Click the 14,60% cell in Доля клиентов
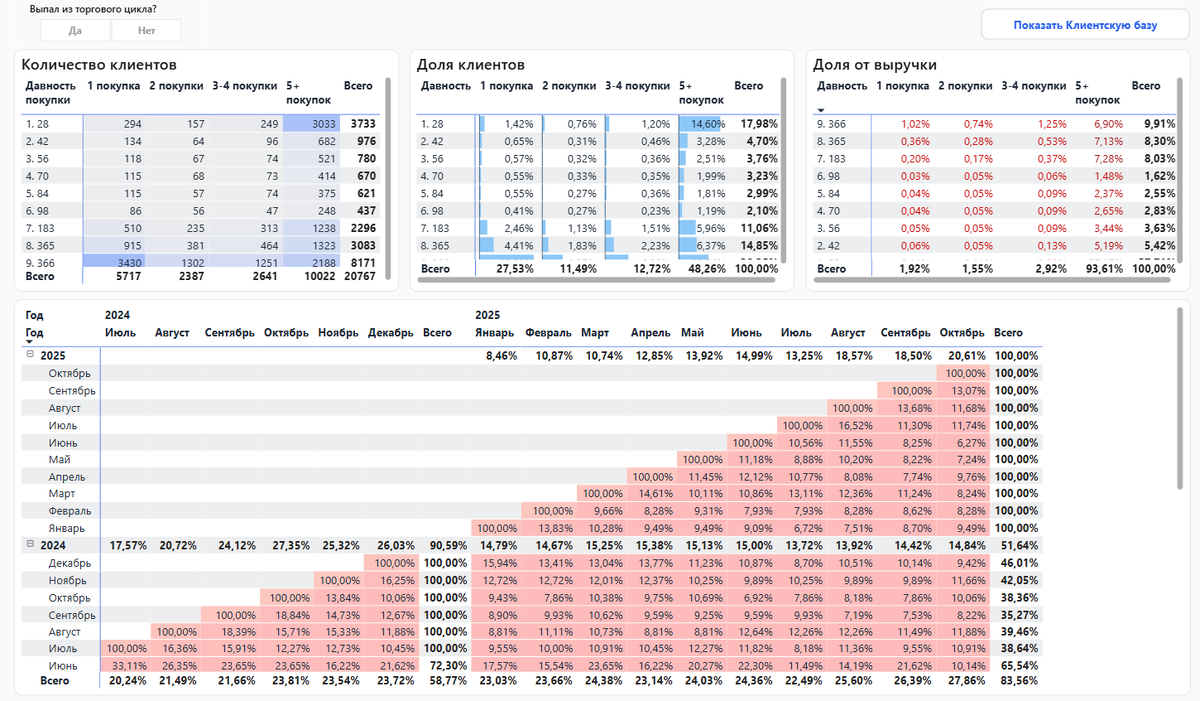 [710, 121]
